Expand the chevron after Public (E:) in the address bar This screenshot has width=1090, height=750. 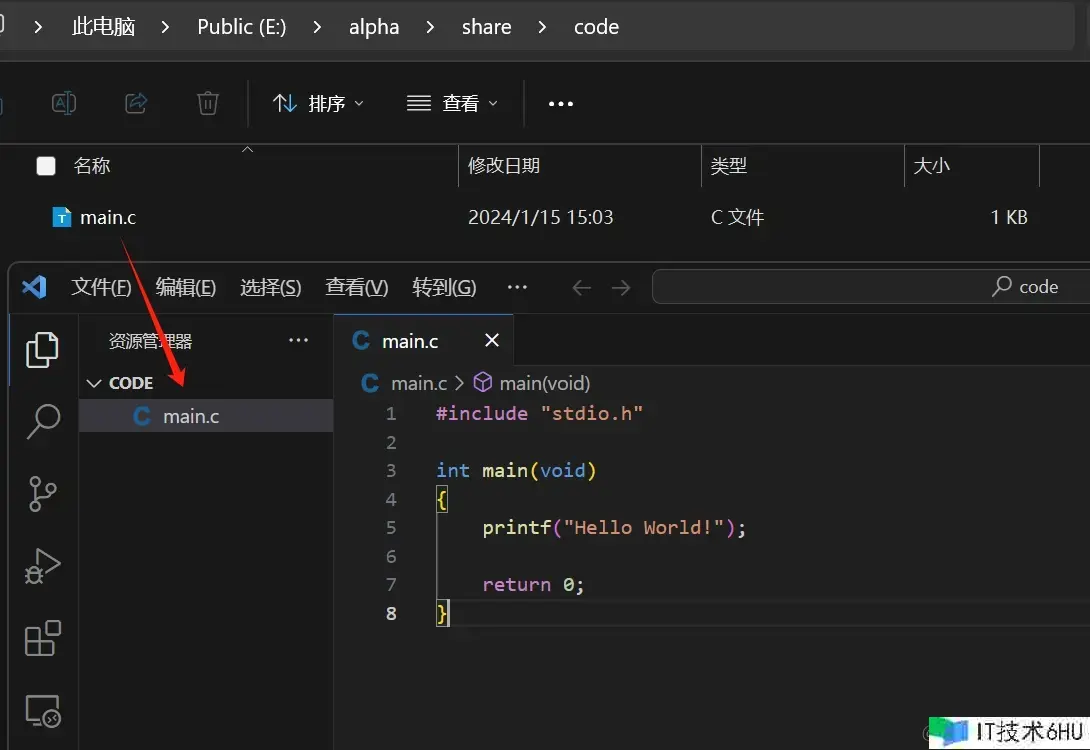[317, 27]
